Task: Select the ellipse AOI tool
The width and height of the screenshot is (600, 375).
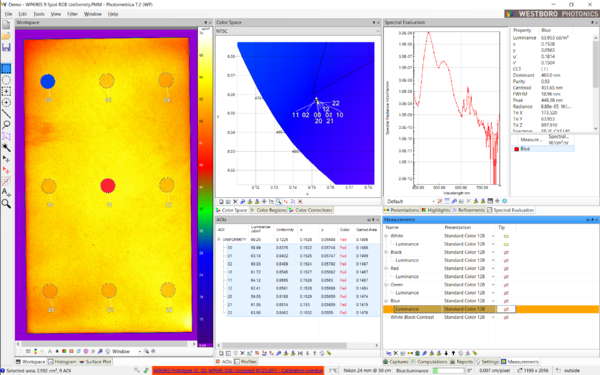Action: tap(6, 80)
